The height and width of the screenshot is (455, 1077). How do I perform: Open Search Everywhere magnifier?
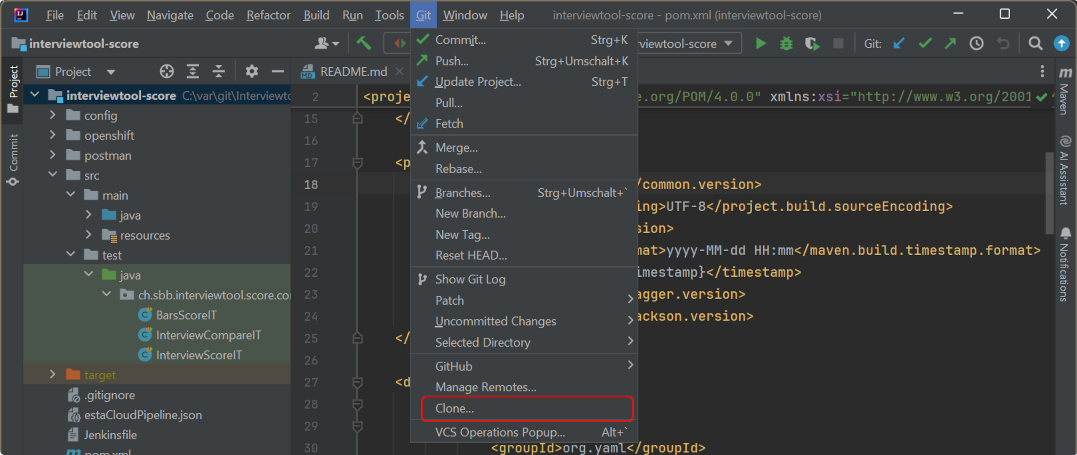(x=1035, y=43)
